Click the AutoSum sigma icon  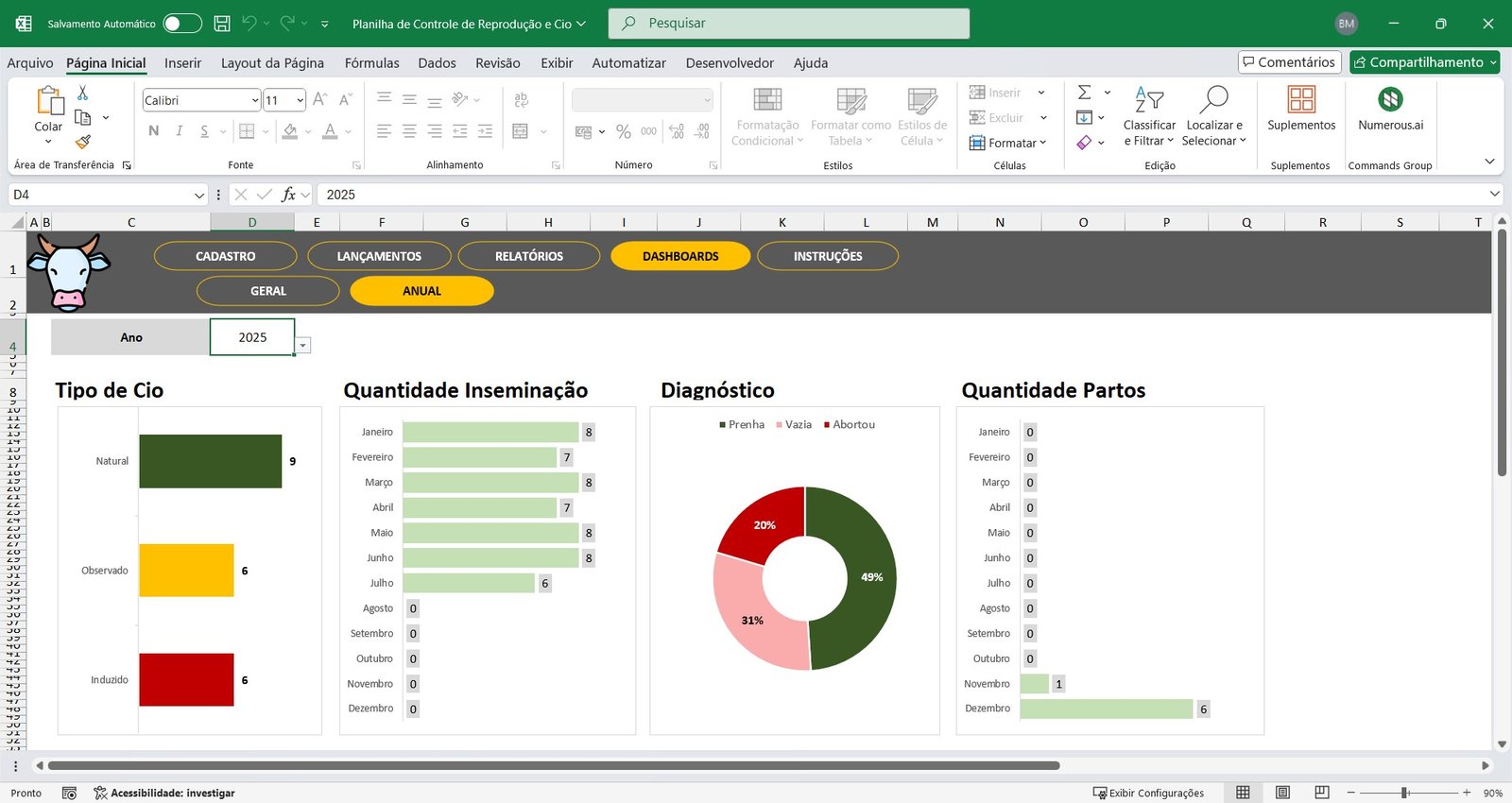point(1085,93)
